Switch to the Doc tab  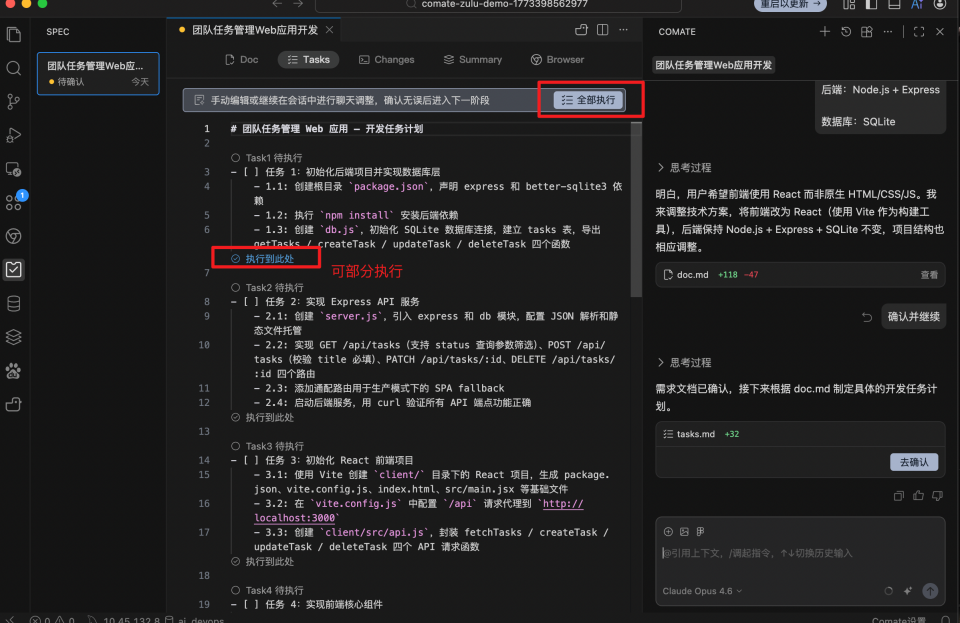(242, 59)
